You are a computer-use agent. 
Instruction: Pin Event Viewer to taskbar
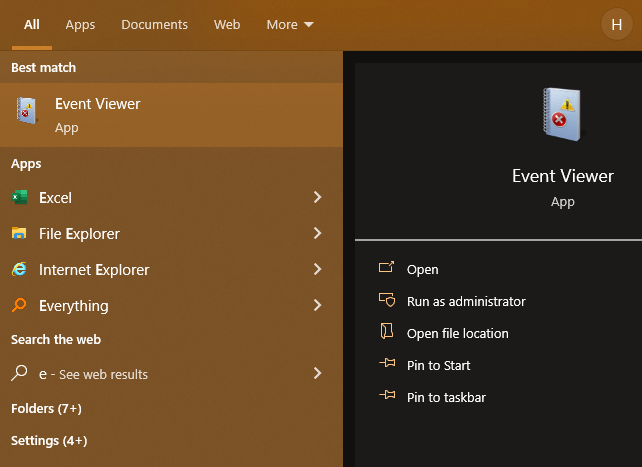[446, 398]
